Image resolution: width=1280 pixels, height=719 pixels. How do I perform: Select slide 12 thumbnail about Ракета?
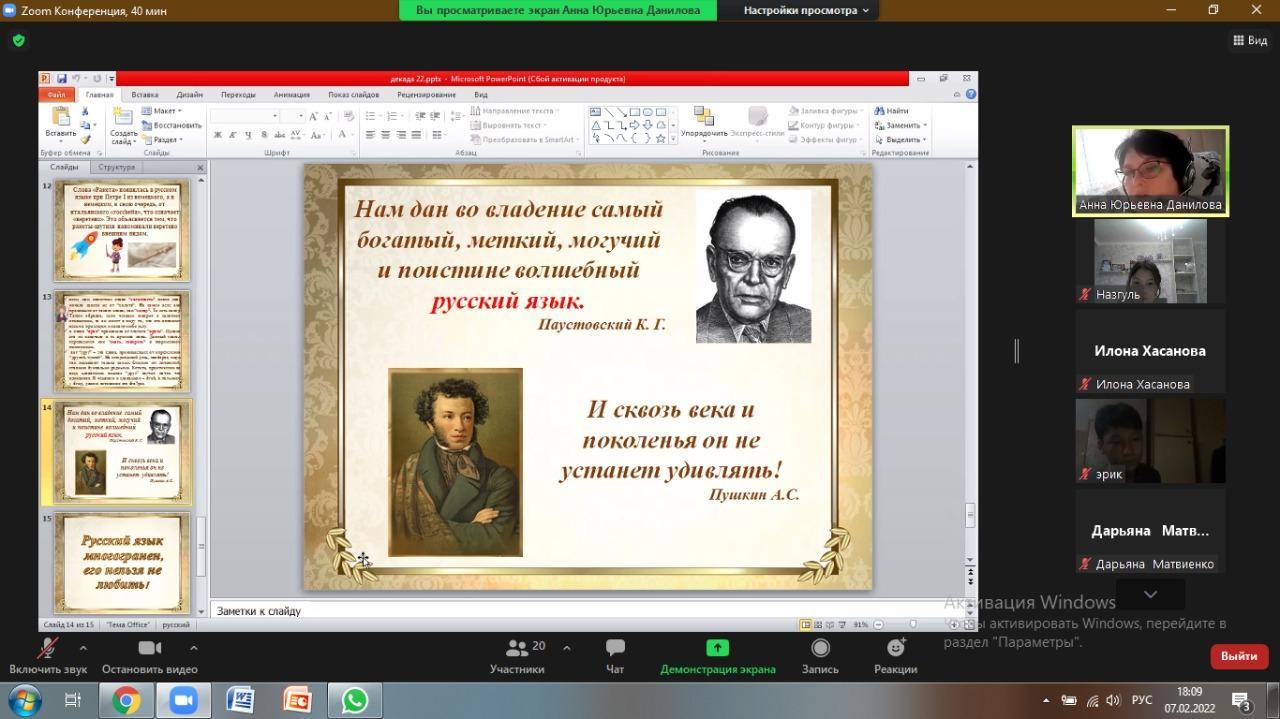[121, 230]
